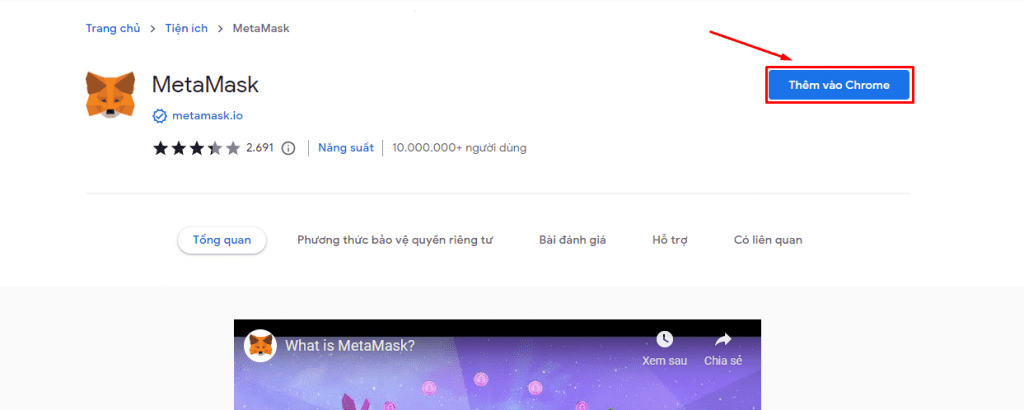Click the Xem sau clock icon

click(664, 339)
